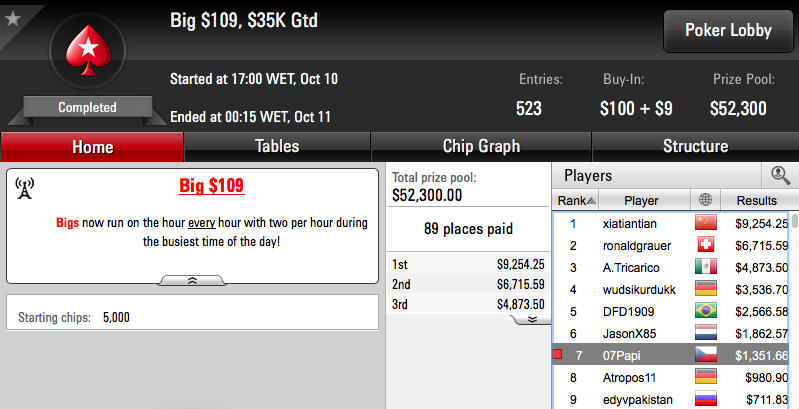
Task: Open the Structure tab
Action: [x=695, y=147]
